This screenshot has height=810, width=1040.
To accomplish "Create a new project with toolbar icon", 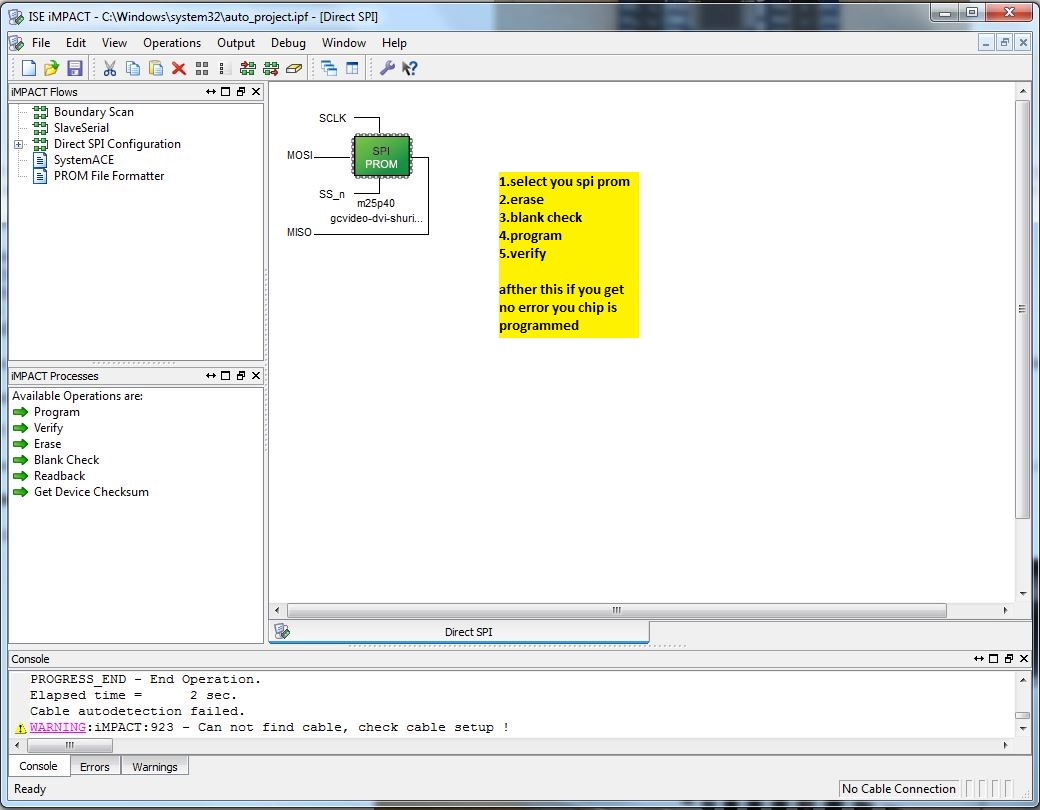I will 29,68.
